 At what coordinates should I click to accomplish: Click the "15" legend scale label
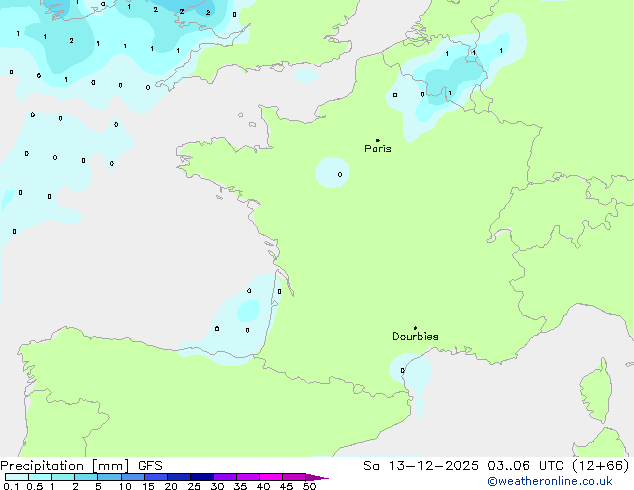[x=148, y=486]
